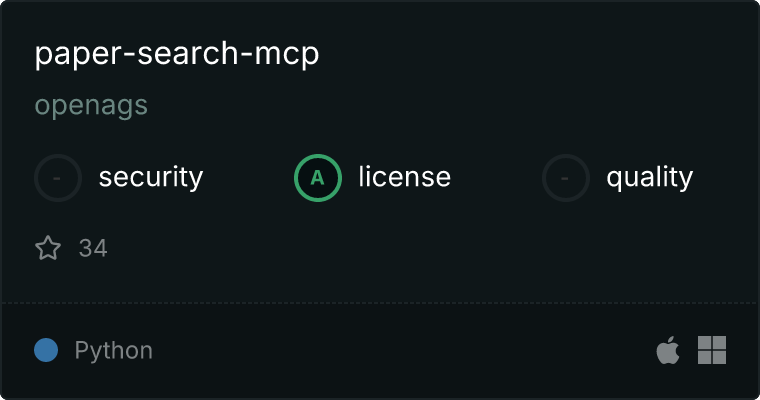Select the security label text

151,177
